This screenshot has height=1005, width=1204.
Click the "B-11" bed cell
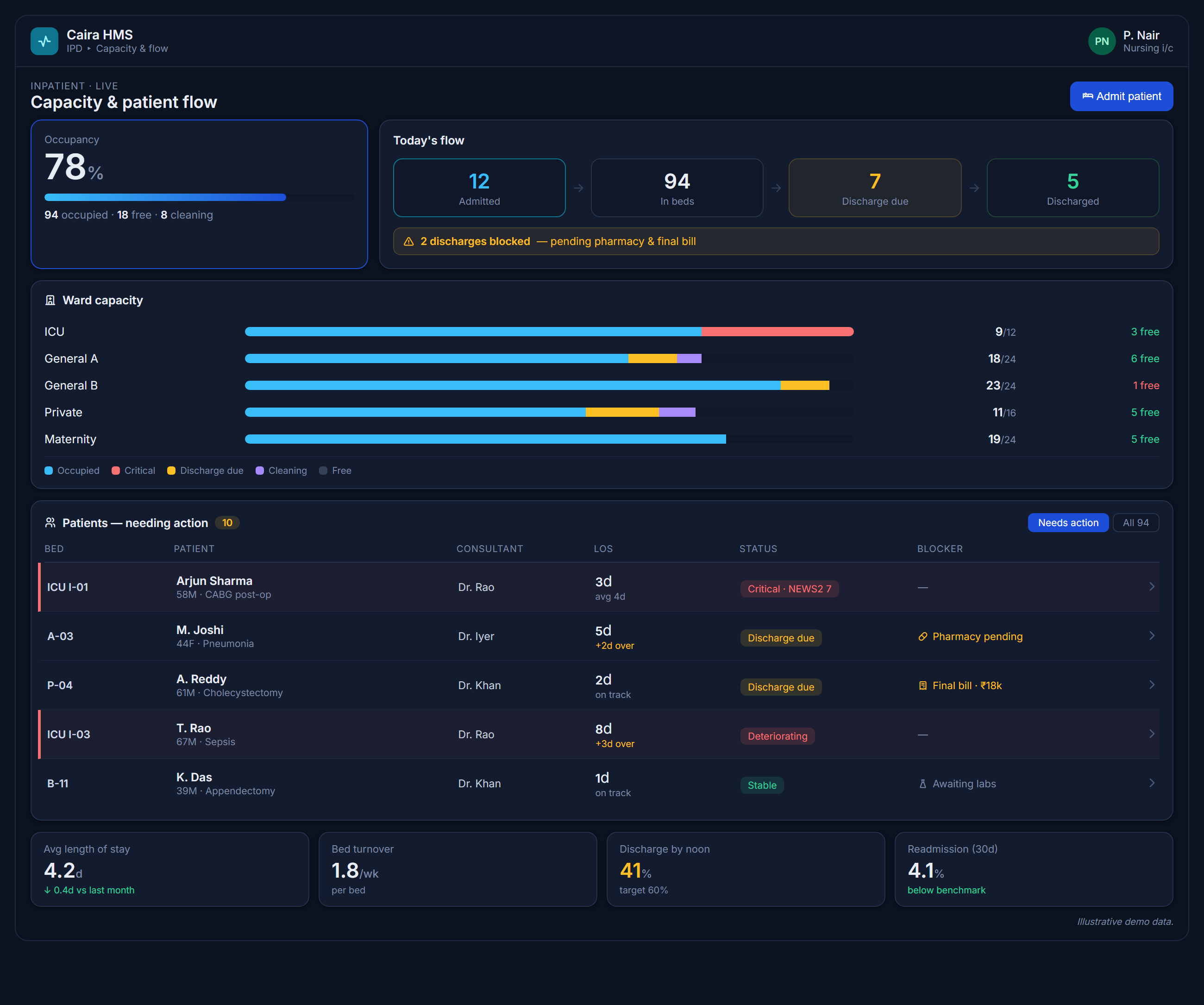pos(57,784)
